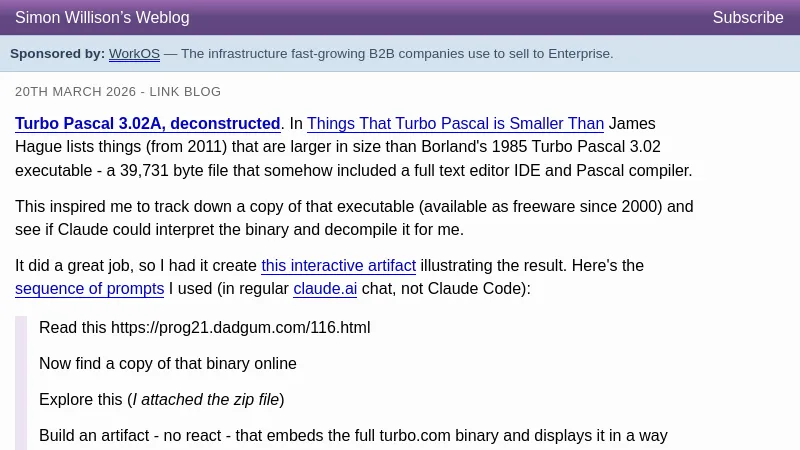Click the 20th March 2026 date
Viewport: 800px width, 450px height.
coord(75,92)
